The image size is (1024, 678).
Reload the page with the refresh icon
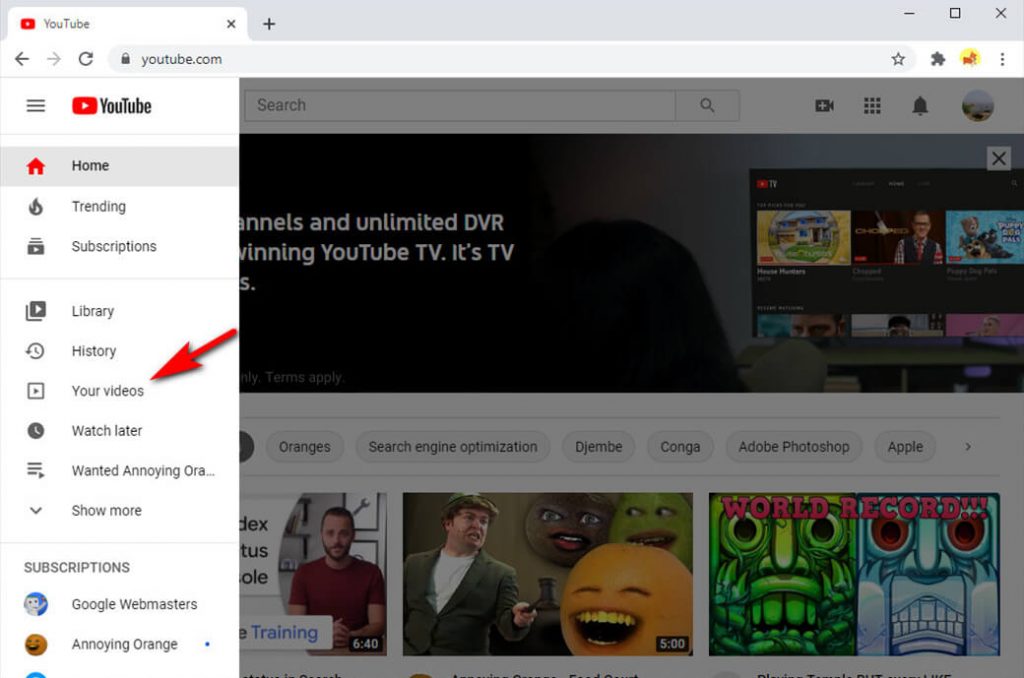click(86, 59)
